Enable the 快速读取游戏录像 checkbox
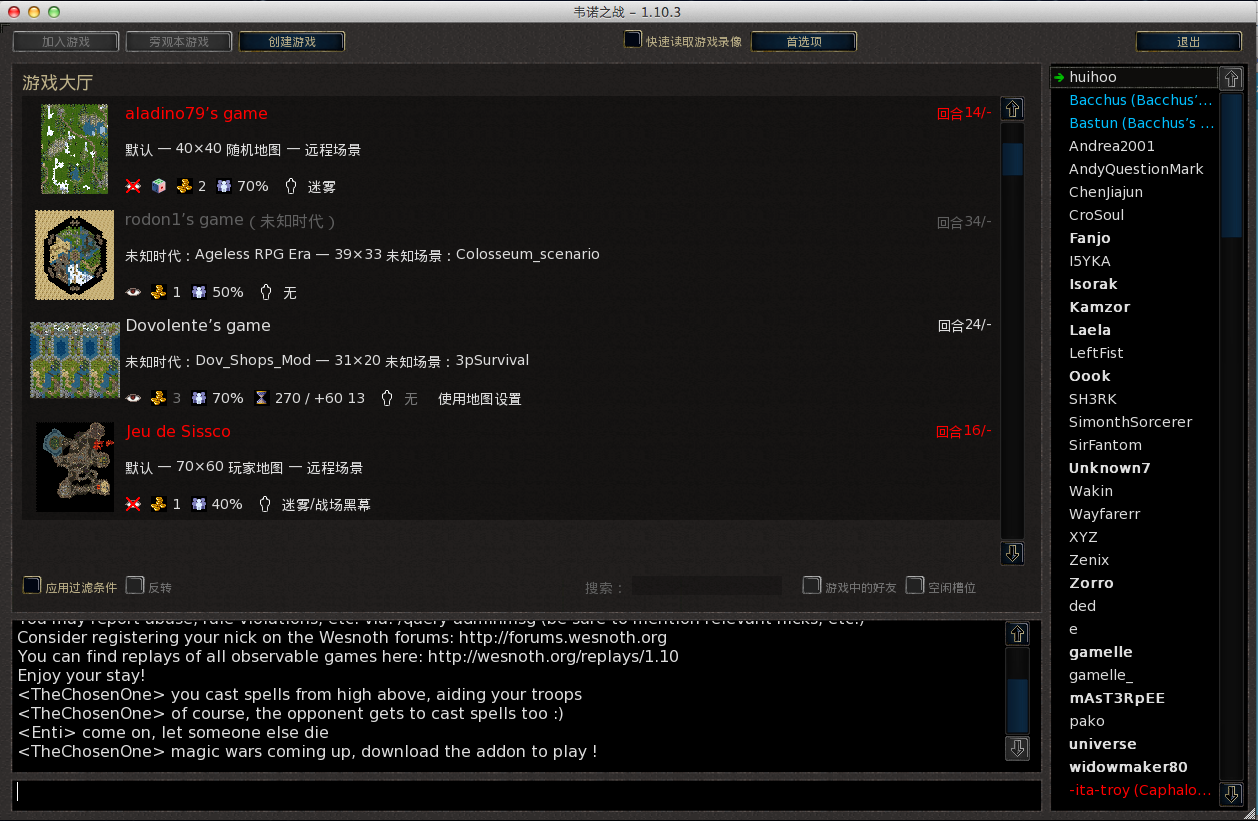Viewport: 1258px width, 821px height. click(x=633, y=40)
